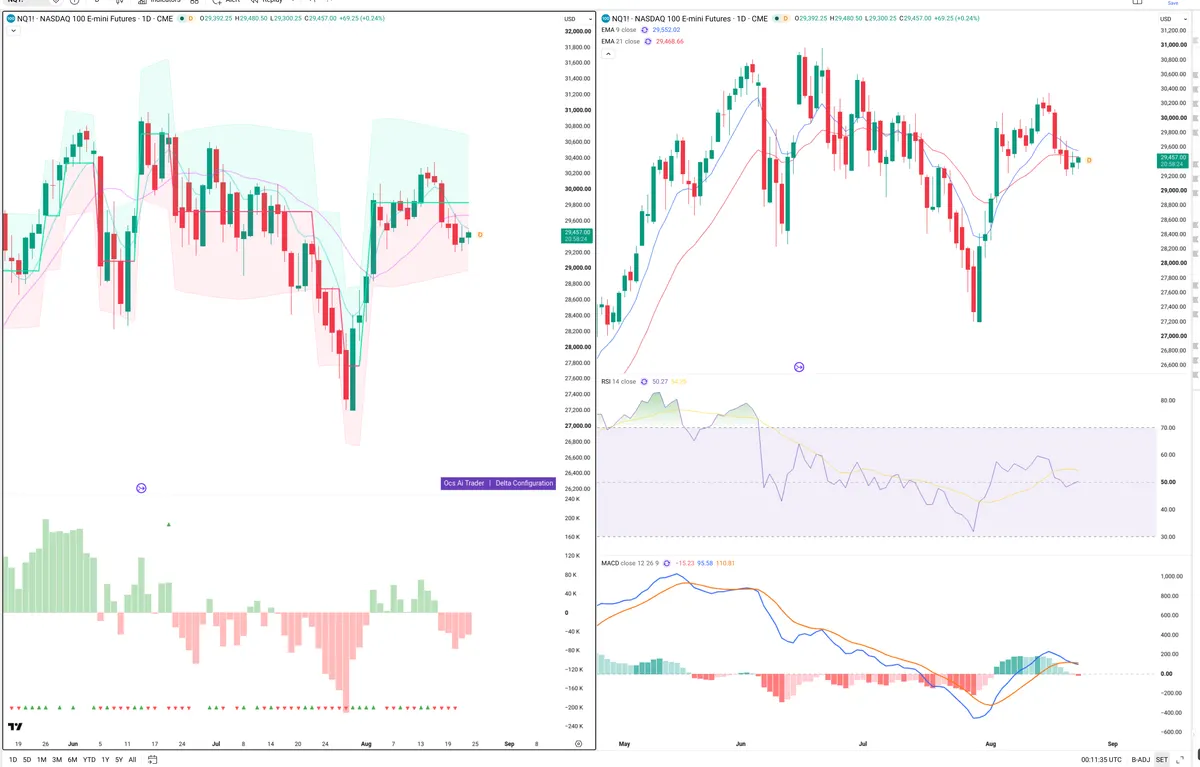Click the right chart's scroll-to-latest-bar icon
The image size is (1200, 767).
799,367
